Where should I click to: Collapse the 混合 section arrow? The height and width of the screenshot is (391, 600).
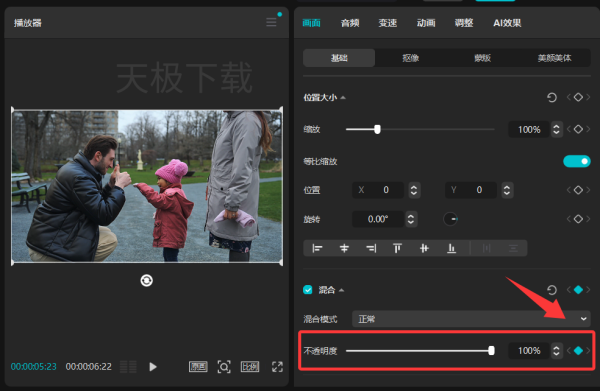[341, 290]
